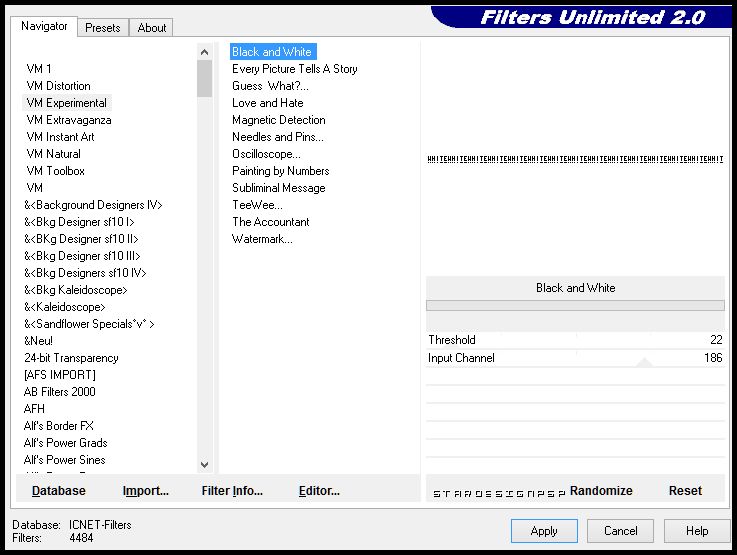
Task: Click the Input Channel slider row
Action: 575,358
